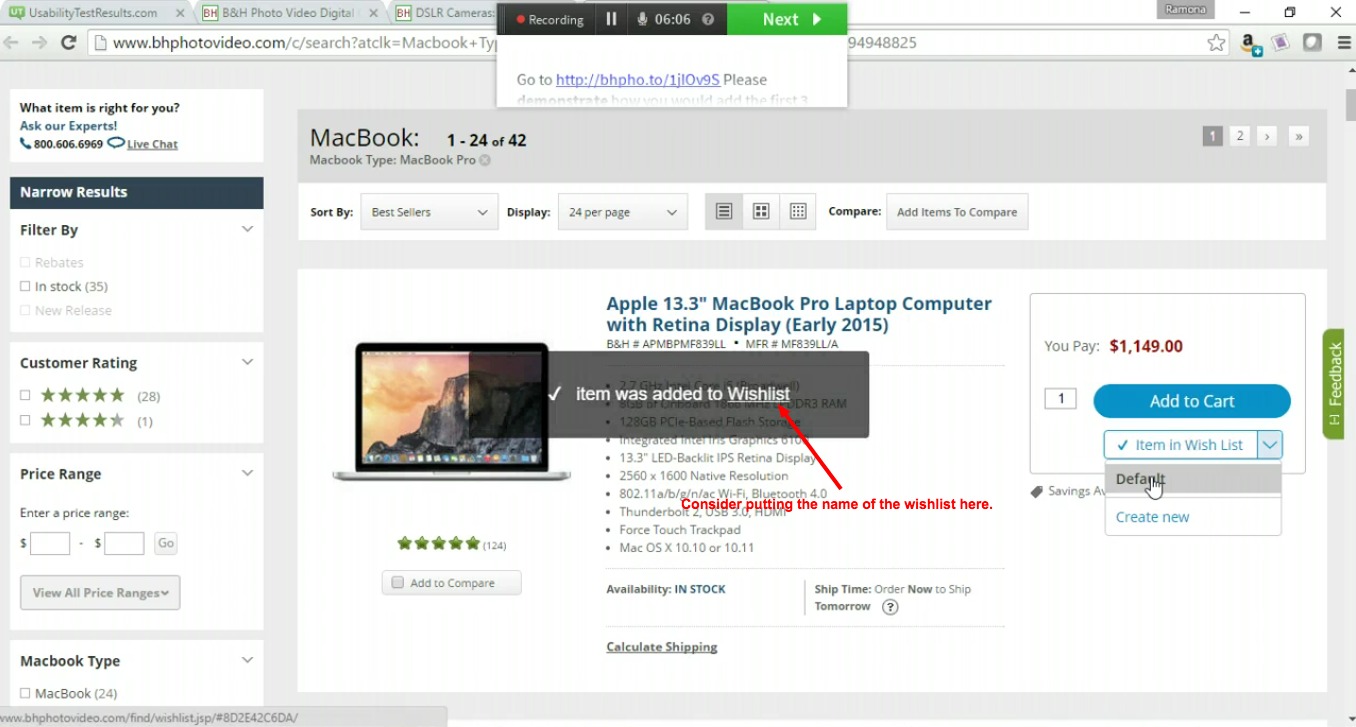Toggle the New Release filter checkbox
The width and height of the screenshot is (1356, 727).
[25, 311]
